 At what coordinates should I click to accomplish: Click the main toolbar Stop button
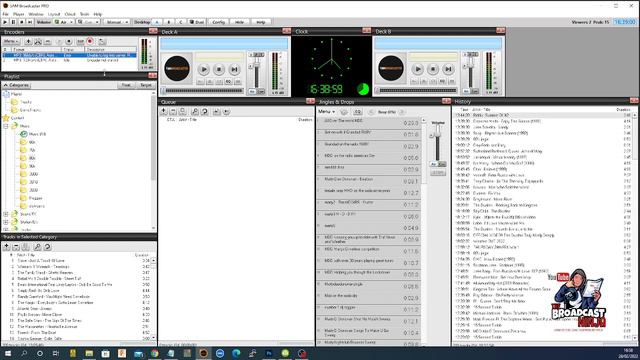pyautogui.click(x=22, y=22)
